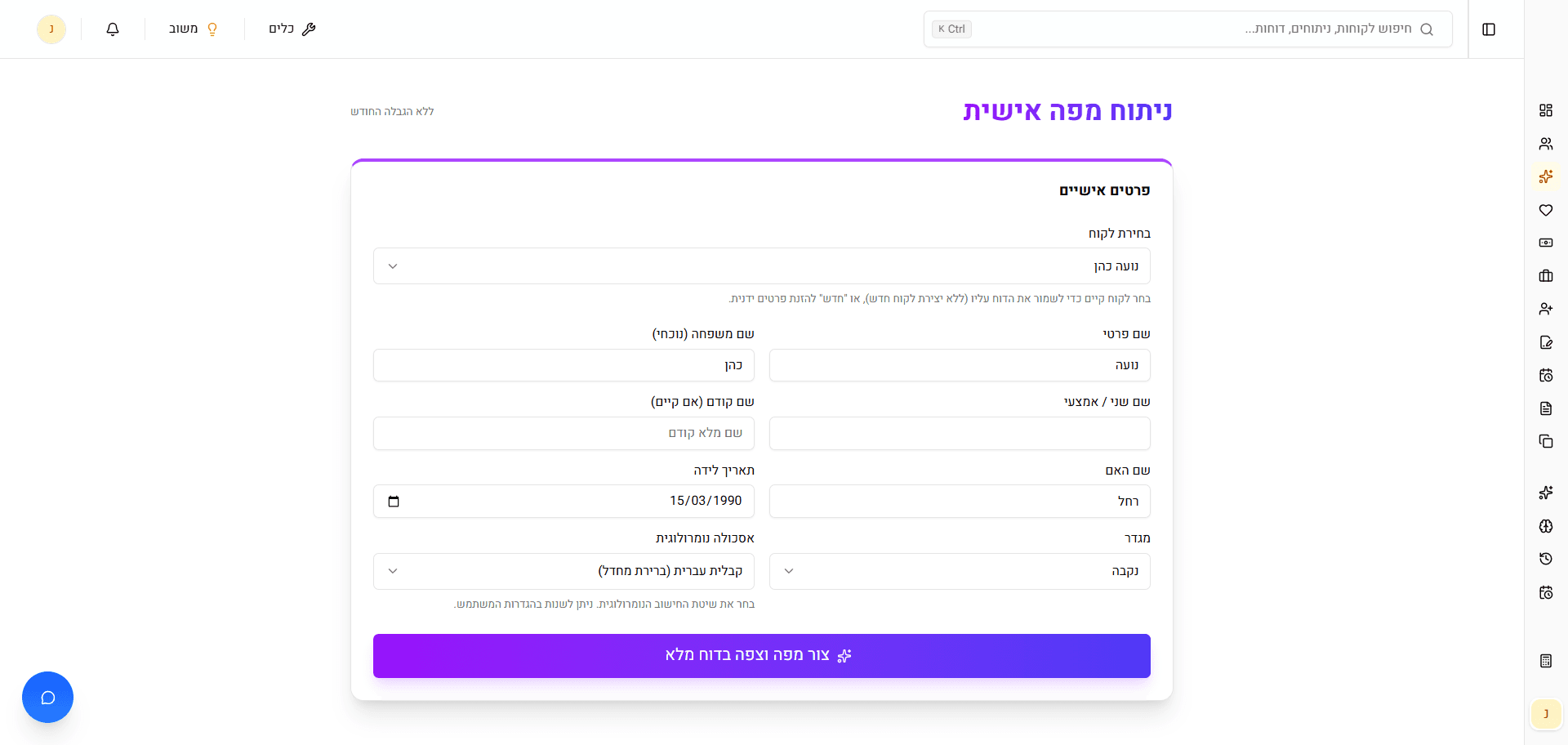
Task: Open the dashboard grid icon in sidebar
Action: [1546, 109]
